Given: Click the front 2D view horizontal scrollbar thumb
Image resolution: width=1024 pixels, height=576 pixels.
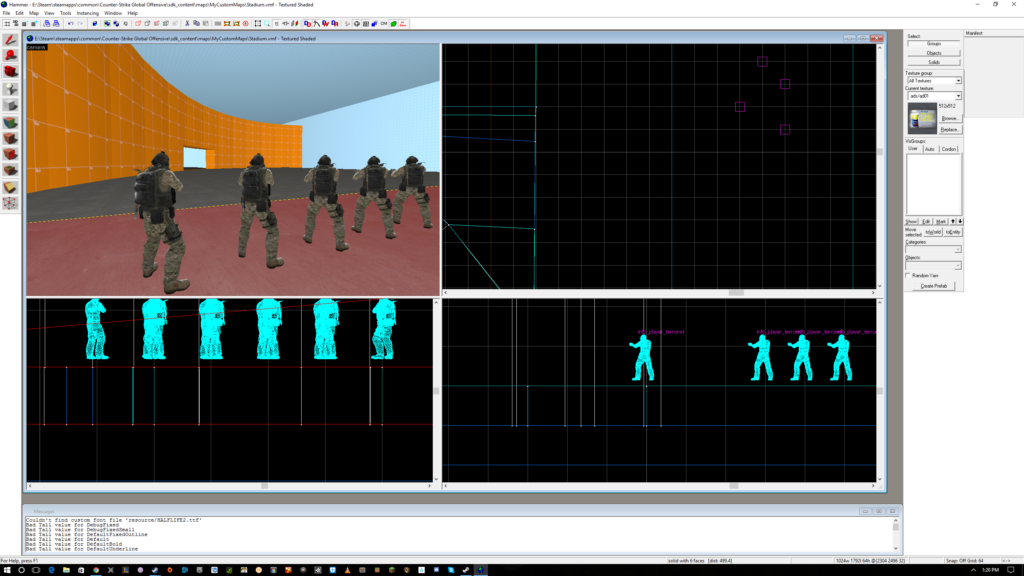Looking at the screenshot, I should (264, 486).
